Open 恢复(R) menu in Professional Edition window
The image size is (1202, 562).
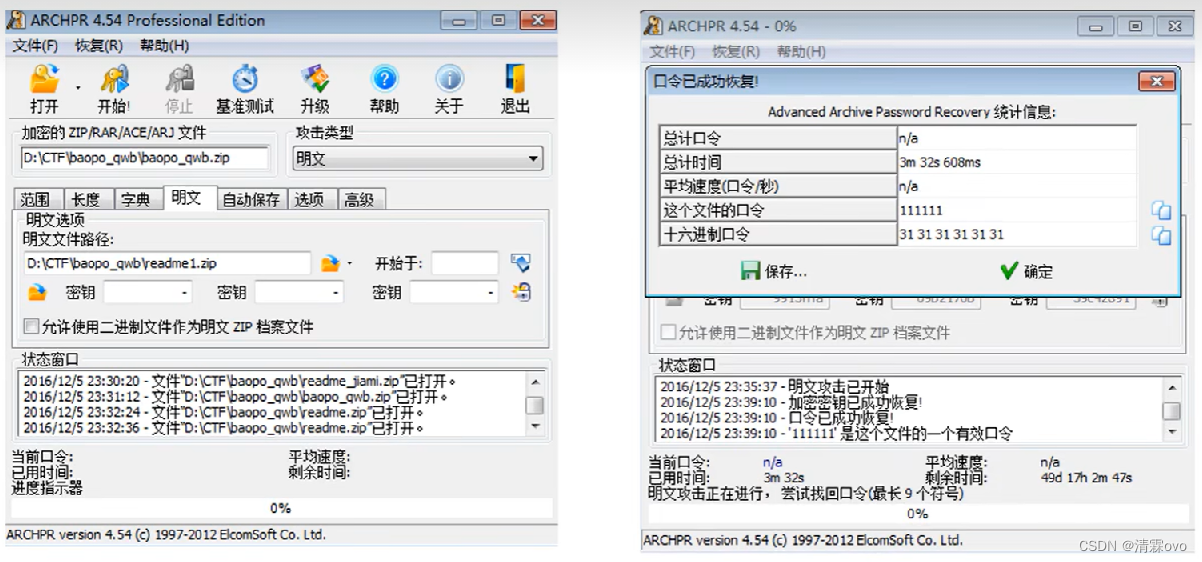tap(99, 45)
